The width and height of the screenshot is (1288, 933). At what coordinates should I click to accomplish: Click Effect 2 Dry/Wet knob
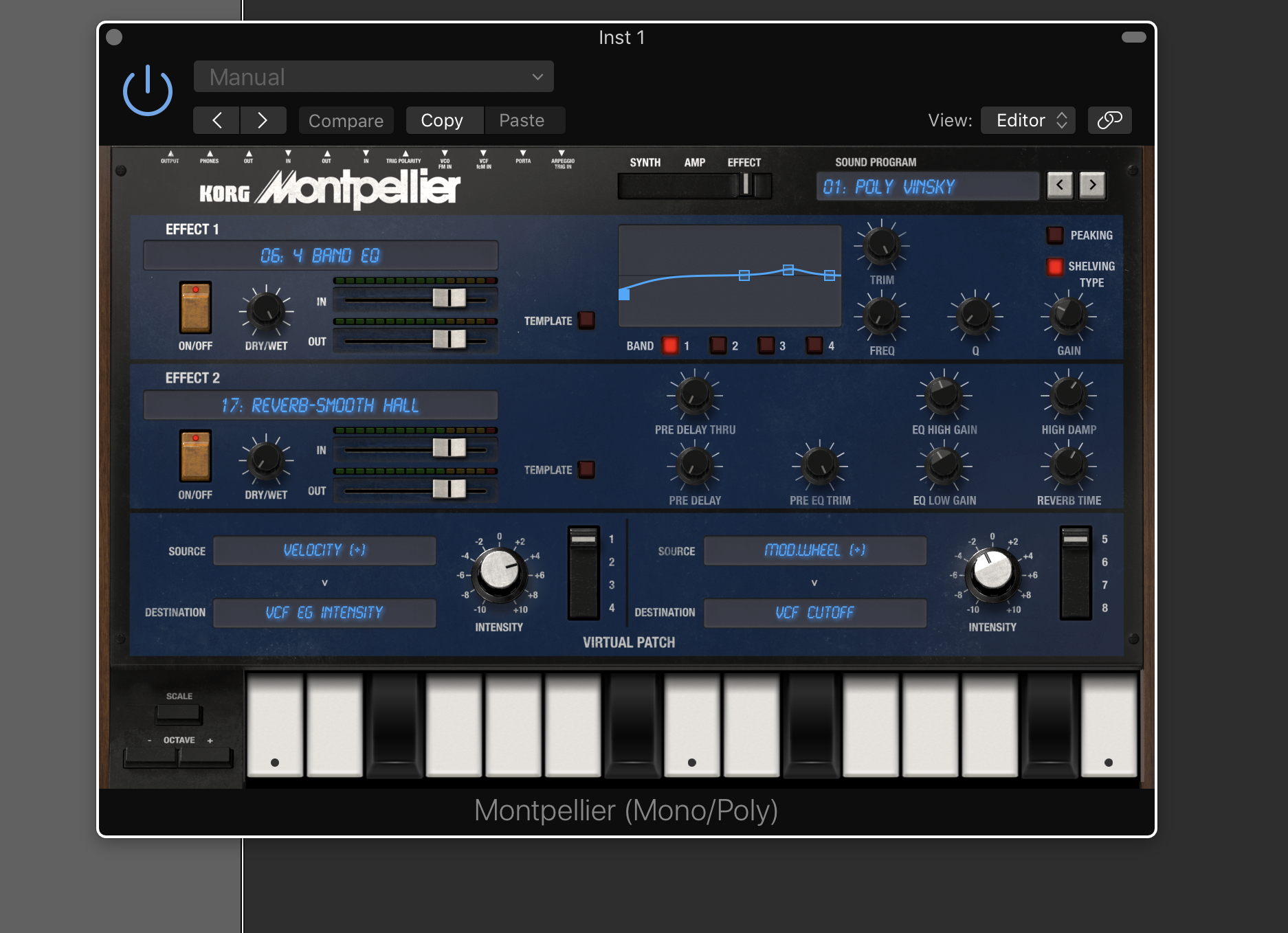point(266,460)
